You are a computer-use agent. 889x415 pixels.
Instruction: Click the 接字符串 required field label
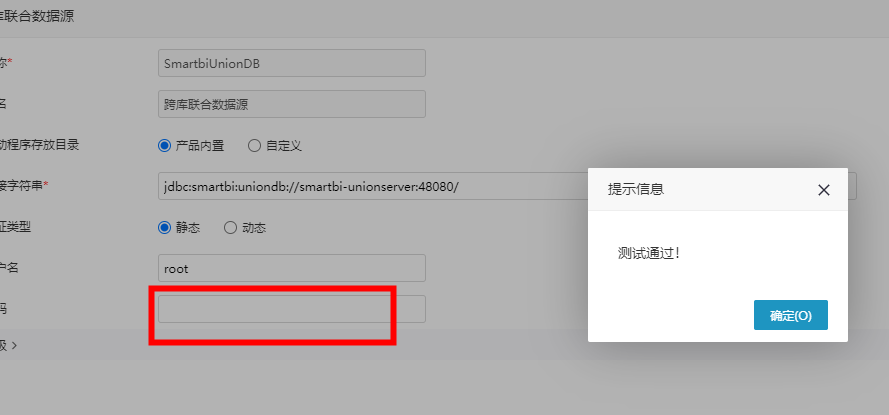coord(24,185)
